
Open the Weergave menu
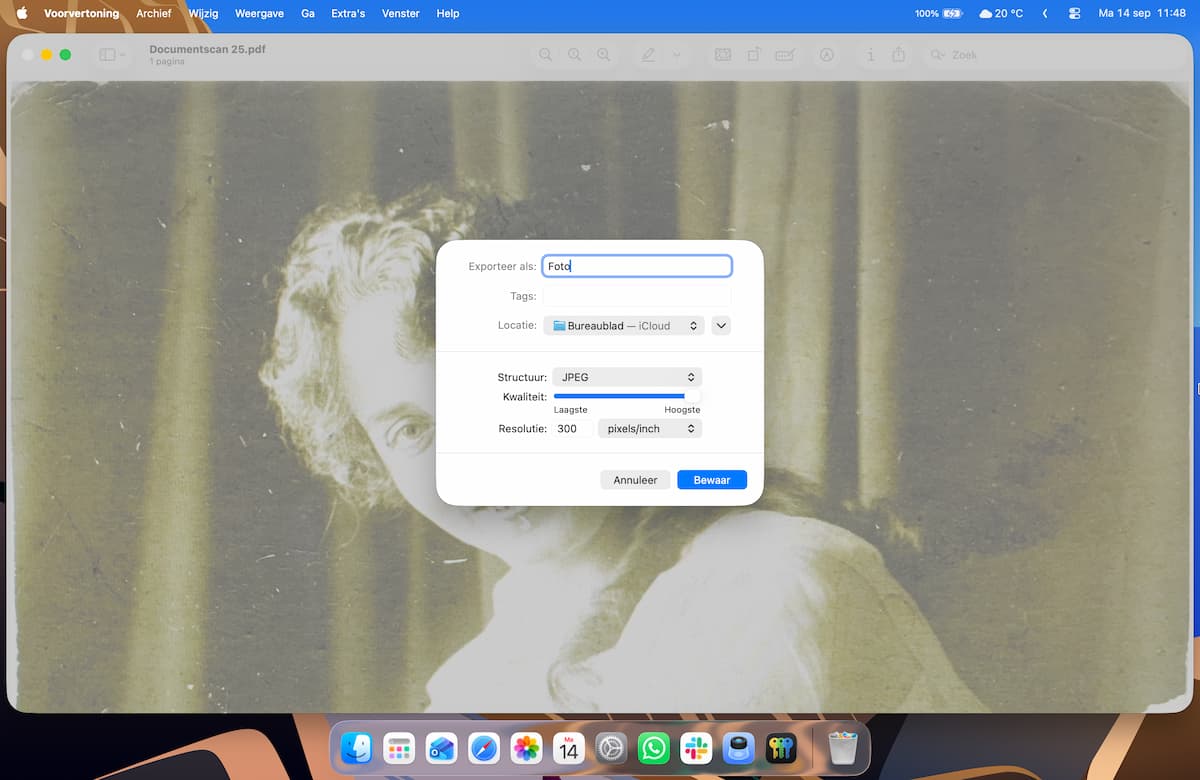(x=259, y=14)
